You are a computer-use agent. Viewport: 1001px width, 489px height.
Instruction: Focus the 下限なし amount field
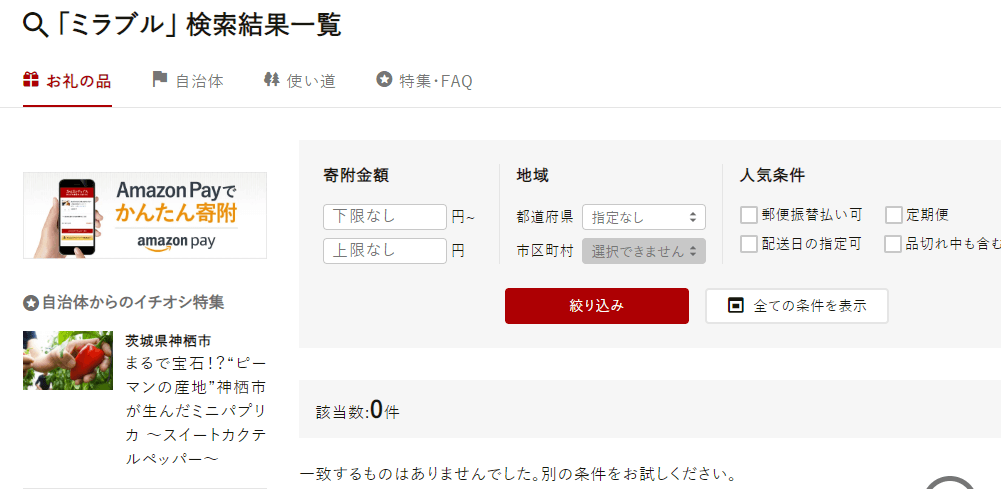pos(385,217)
